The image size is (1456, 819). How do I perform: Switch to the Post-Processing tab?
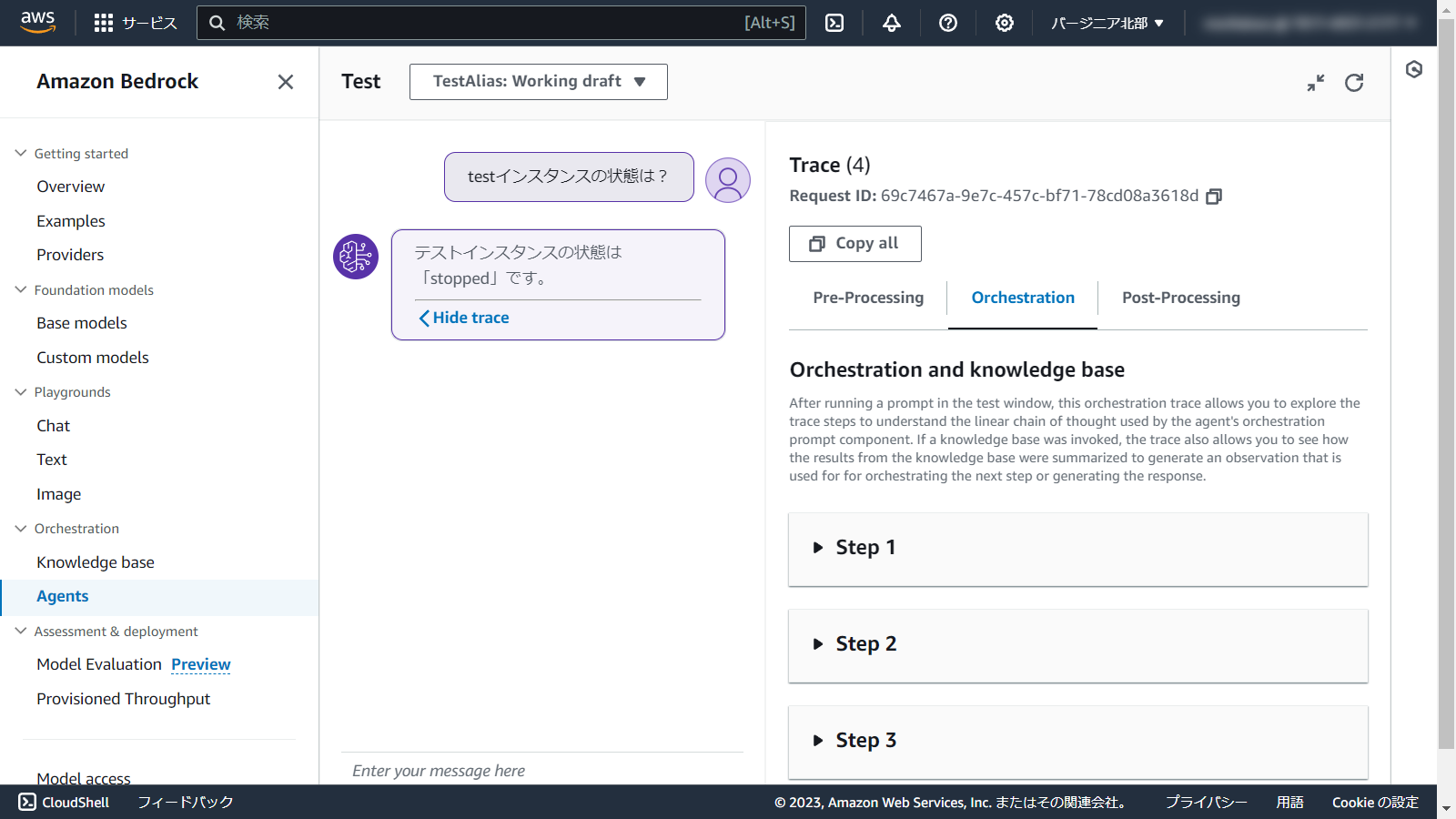pyautogui.click(x=1180, y=298)
